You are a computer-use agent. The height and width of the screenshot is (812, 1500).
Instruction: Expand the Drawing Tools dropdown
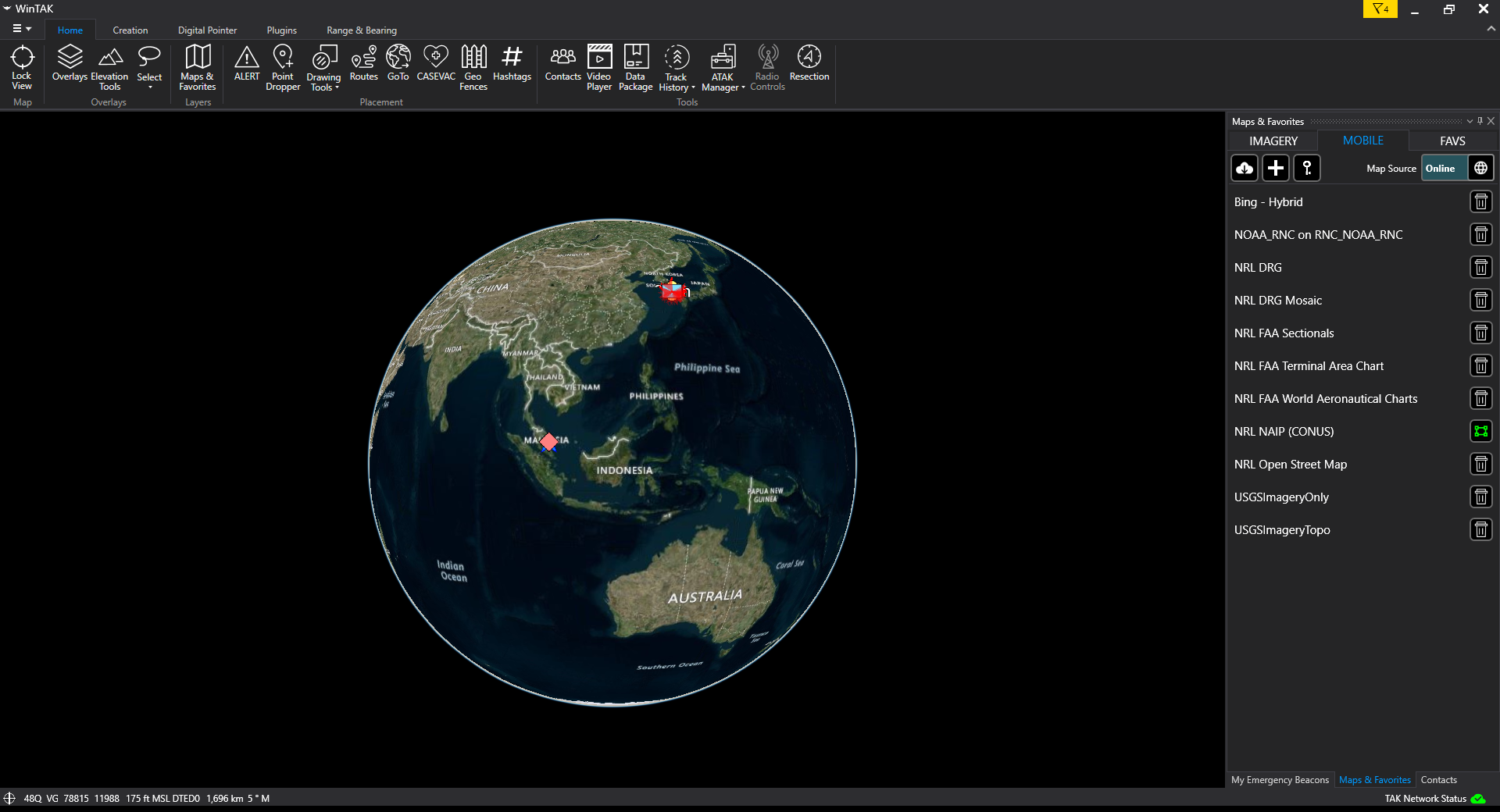coord(323,69)
